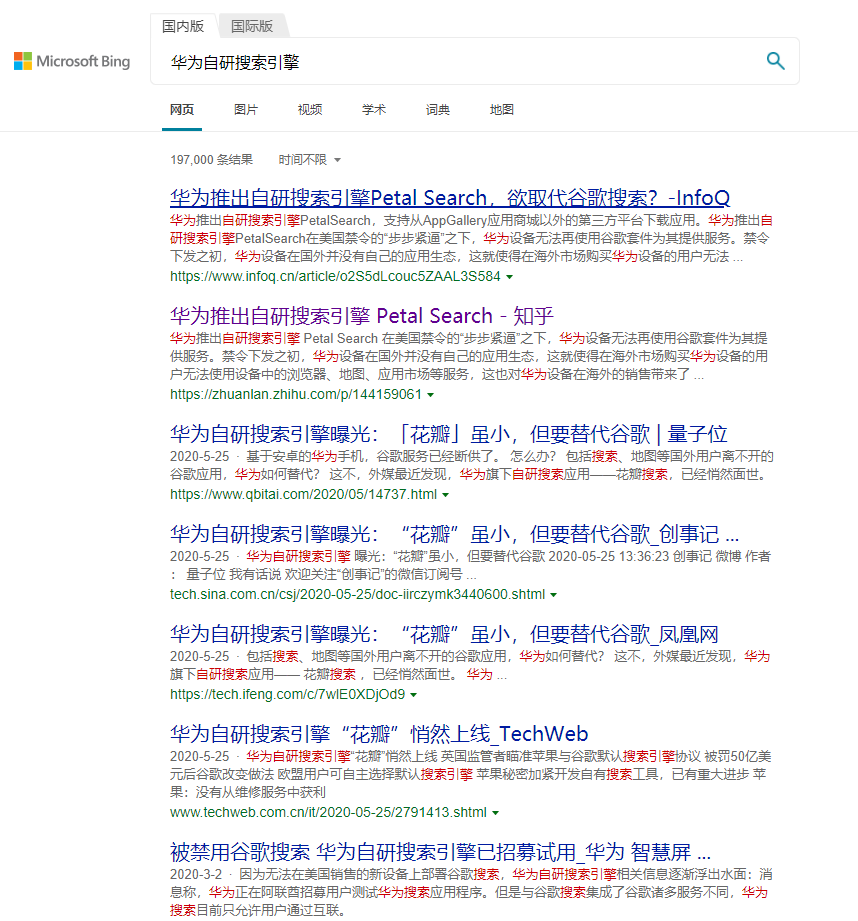Image resolution: width=858 pixels, height=921 pixels.
Task: Expand the 时间不限 time filter dropdown
Action: [309, 160]
